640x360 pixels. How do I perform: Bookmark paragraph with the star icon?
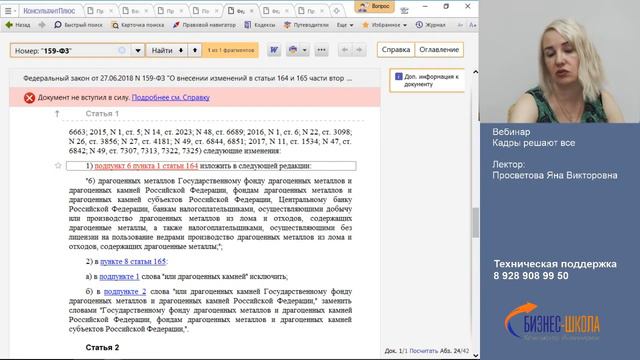(58, 165)
